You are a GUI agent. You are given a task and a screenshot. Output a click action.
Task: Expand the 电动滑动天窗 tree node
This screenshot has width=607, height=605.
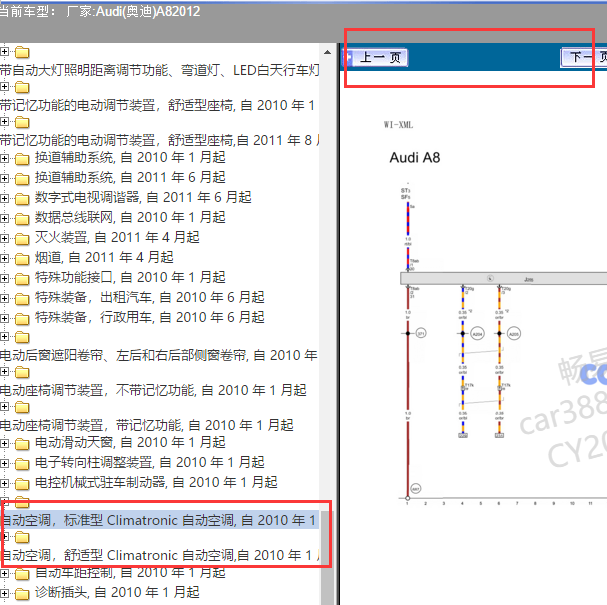click(x=4, y=444)
